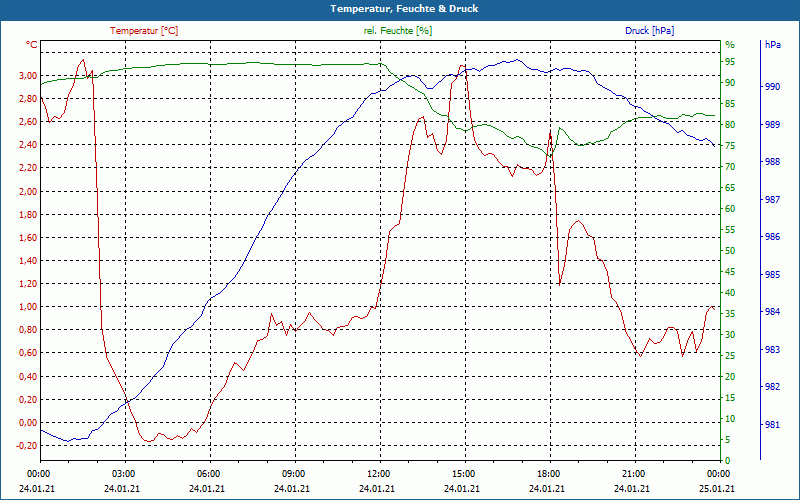Click the '987' pressure axis value
This screenshot has height=500, width=800.
point(772,199)
